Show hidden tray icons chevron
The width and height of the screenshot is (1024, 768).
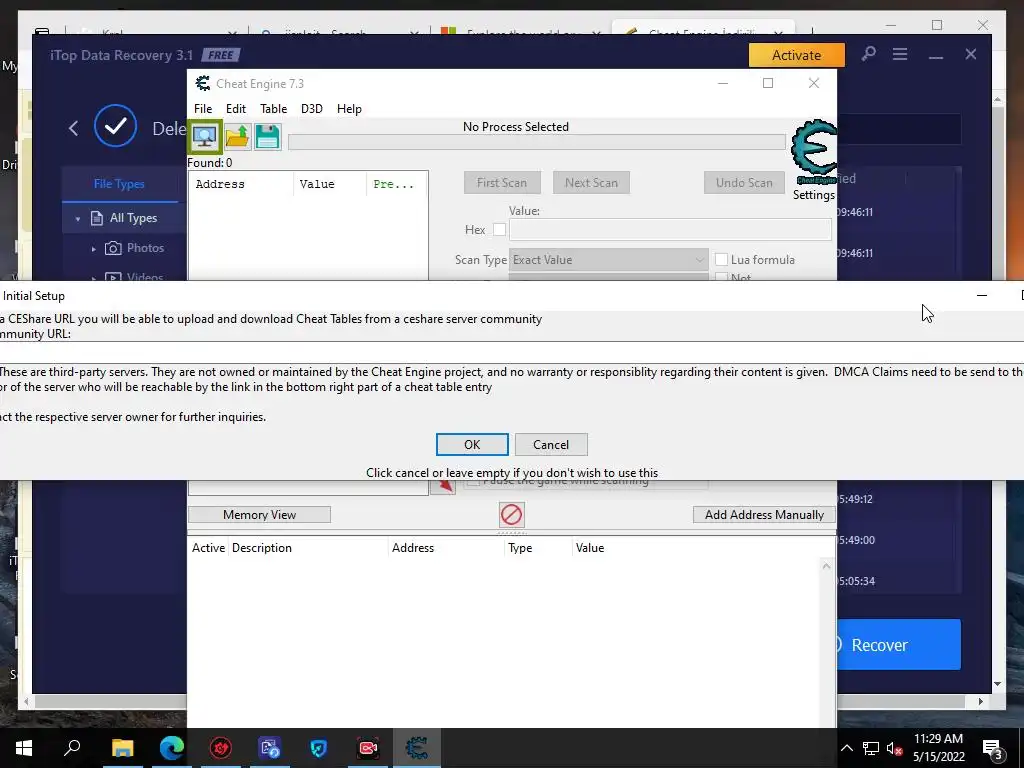(x=846, y=748)
